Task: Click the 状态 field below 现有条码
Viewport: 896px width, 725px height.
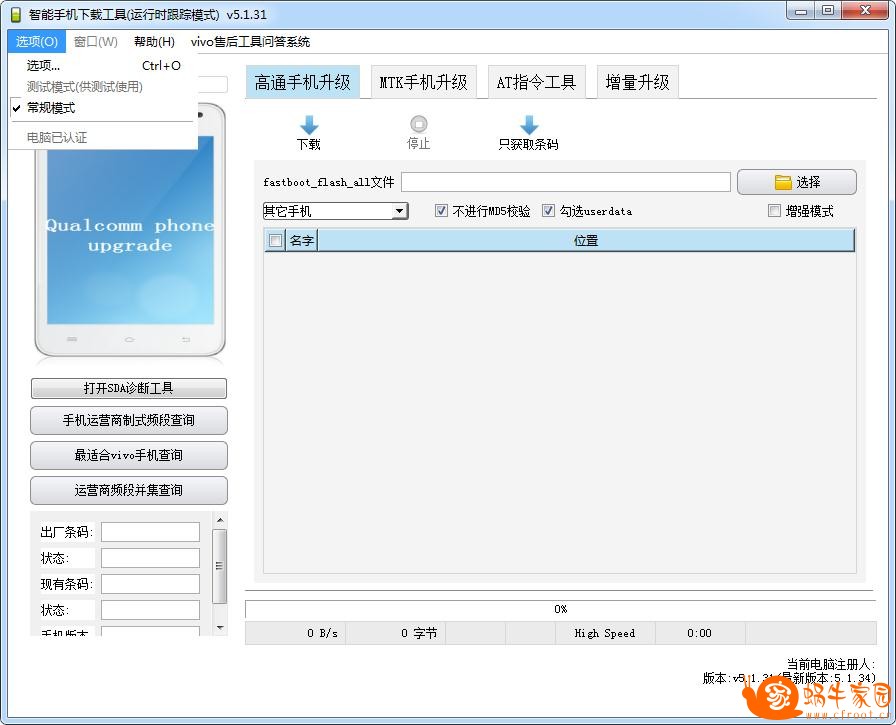Action: click(150, 610)
